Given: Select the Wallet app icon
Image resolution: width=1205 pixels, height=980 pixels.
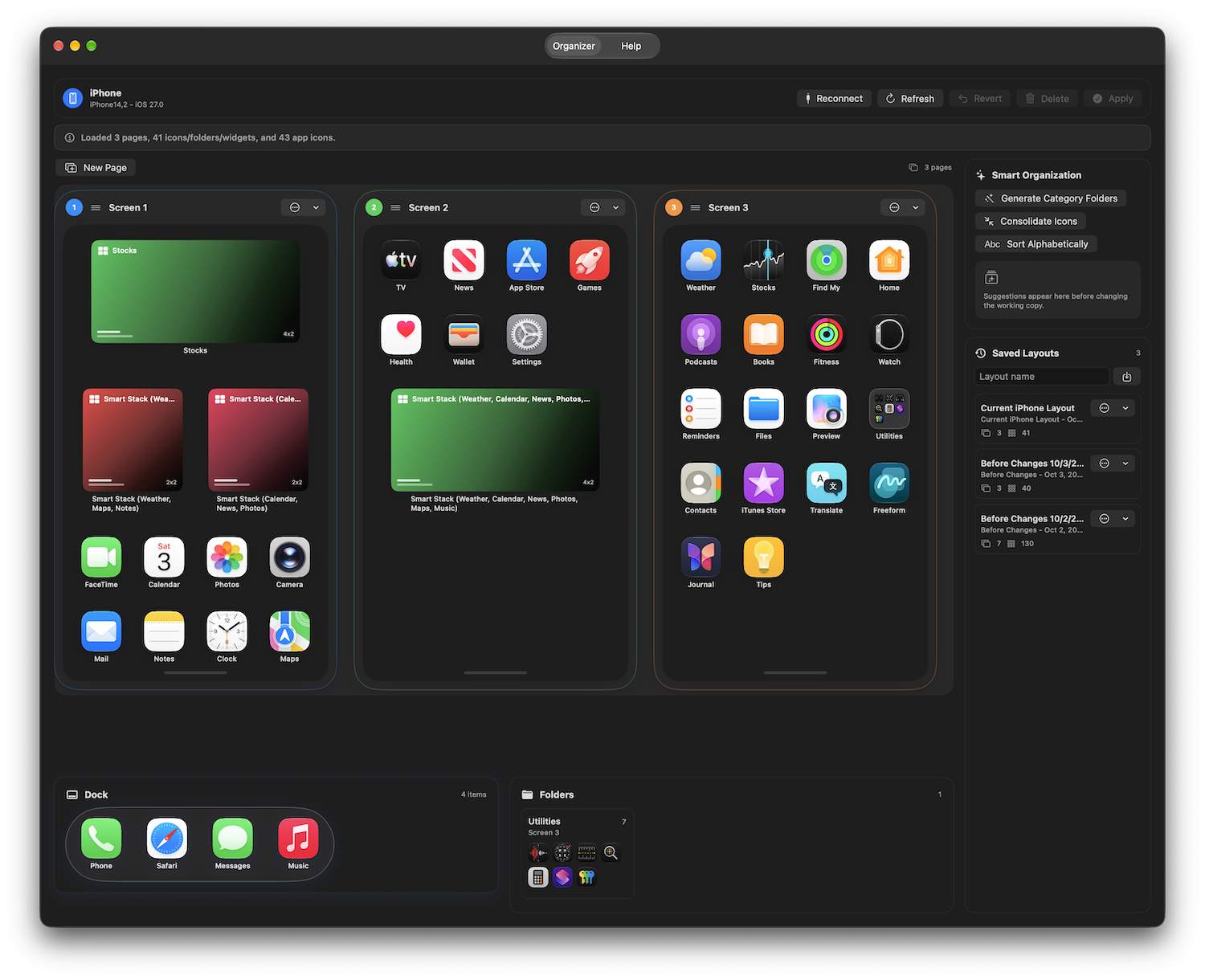Looking at the screenshot, I should (464, 334).
